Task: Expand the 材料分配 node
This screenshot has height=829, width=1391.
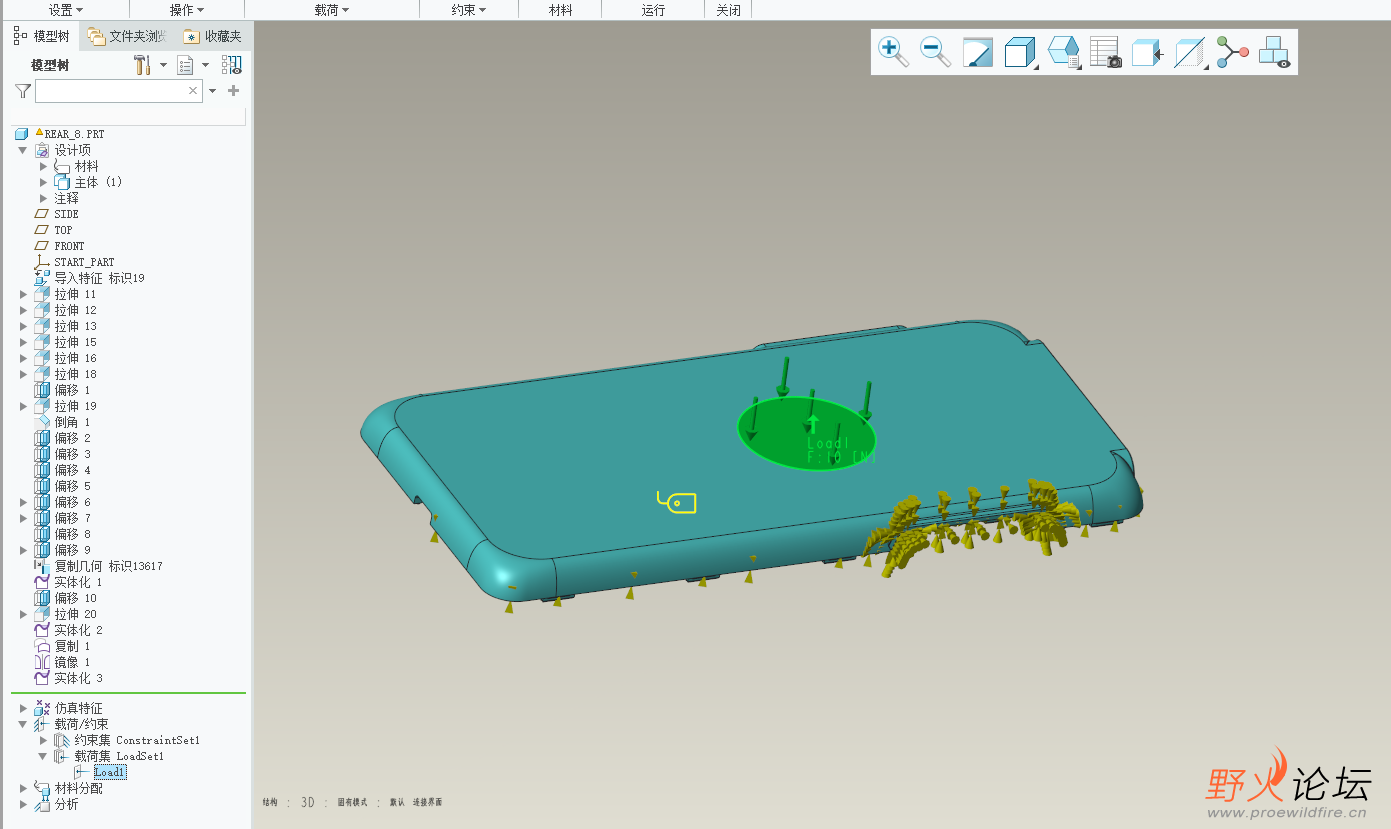Action: point(23,788)
